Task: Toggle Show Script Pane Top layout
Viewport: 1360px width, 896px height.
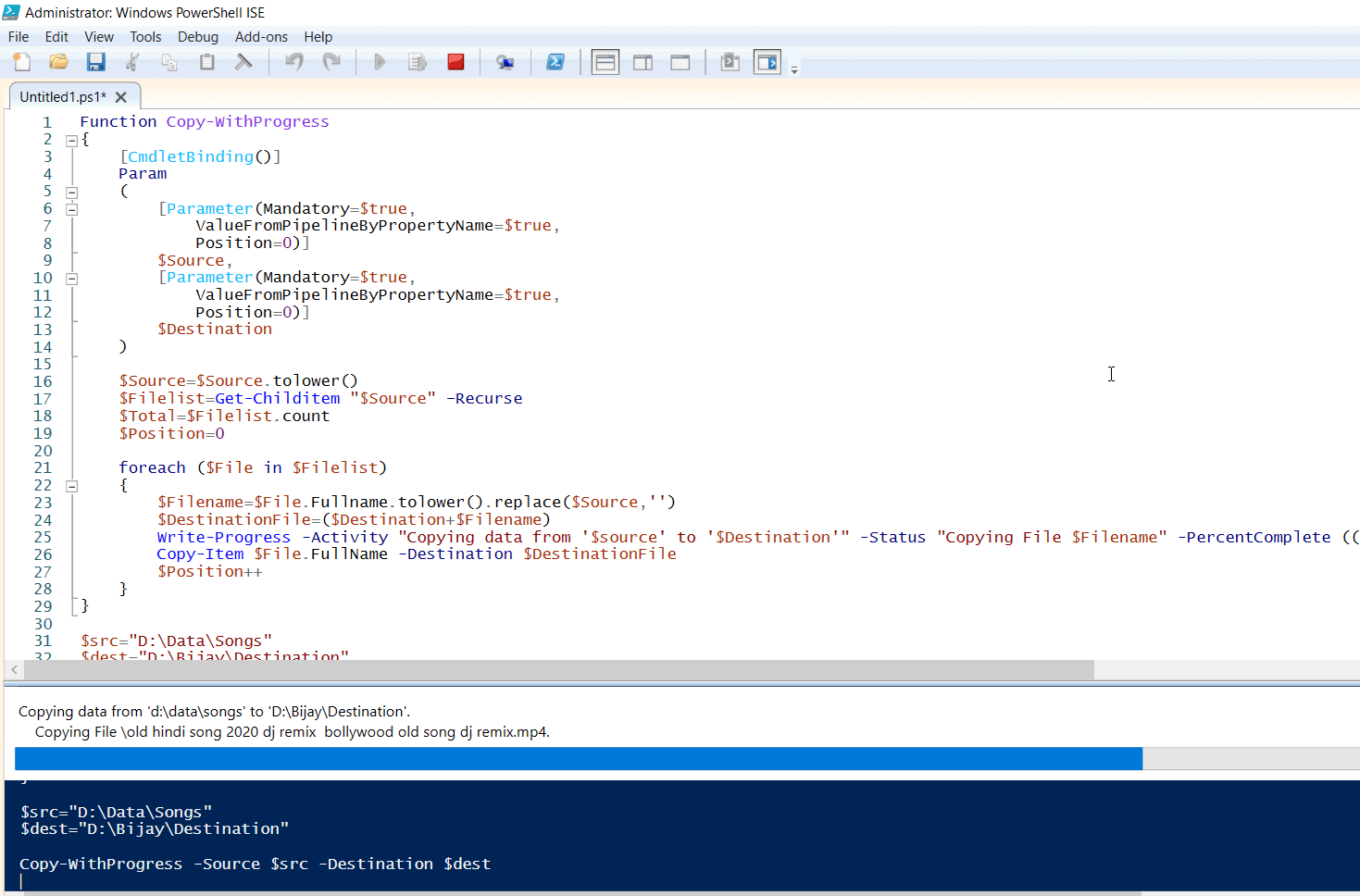Action: (605, 61)
